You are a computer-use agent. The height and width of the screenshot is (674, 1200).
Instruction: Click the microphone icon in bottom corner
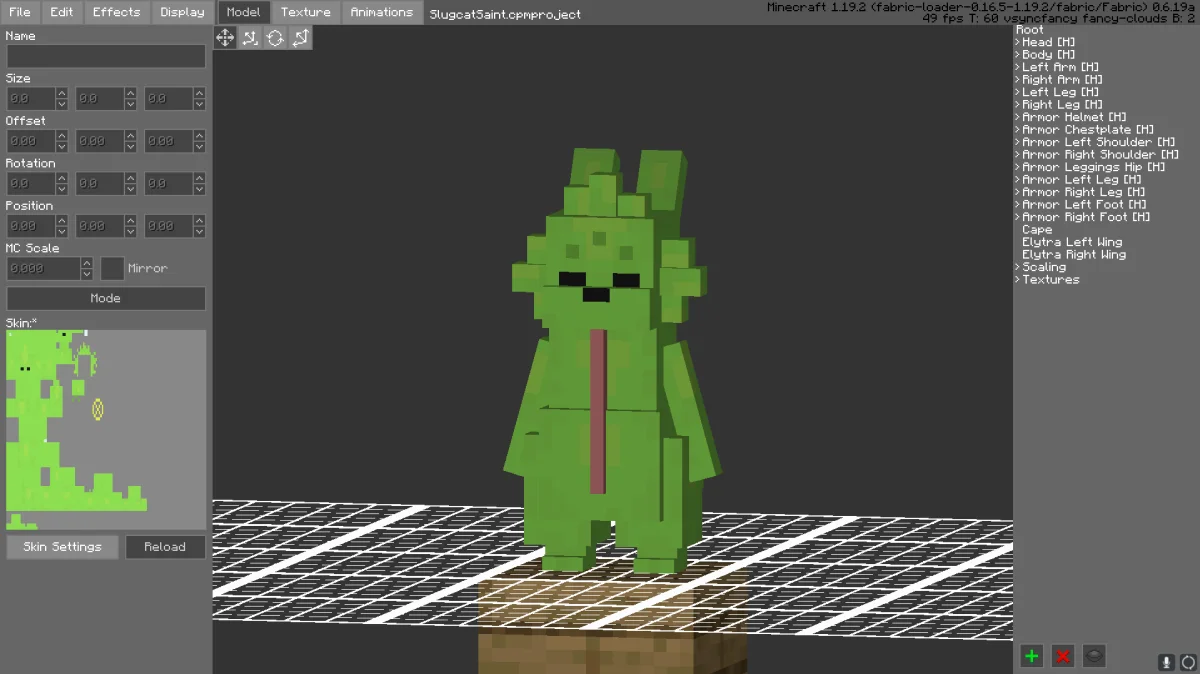click(x=1166, y=662)
